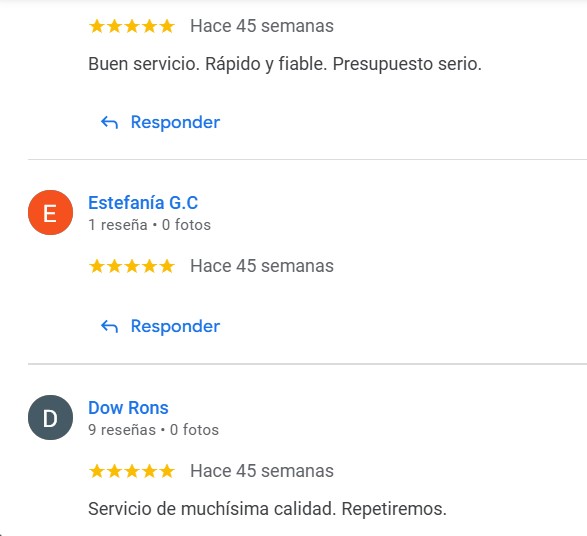Click the reply arrow icon under Estefanía G.C's review
The width and height of the screenshot is (587, 536).
(x=109, y=326)
